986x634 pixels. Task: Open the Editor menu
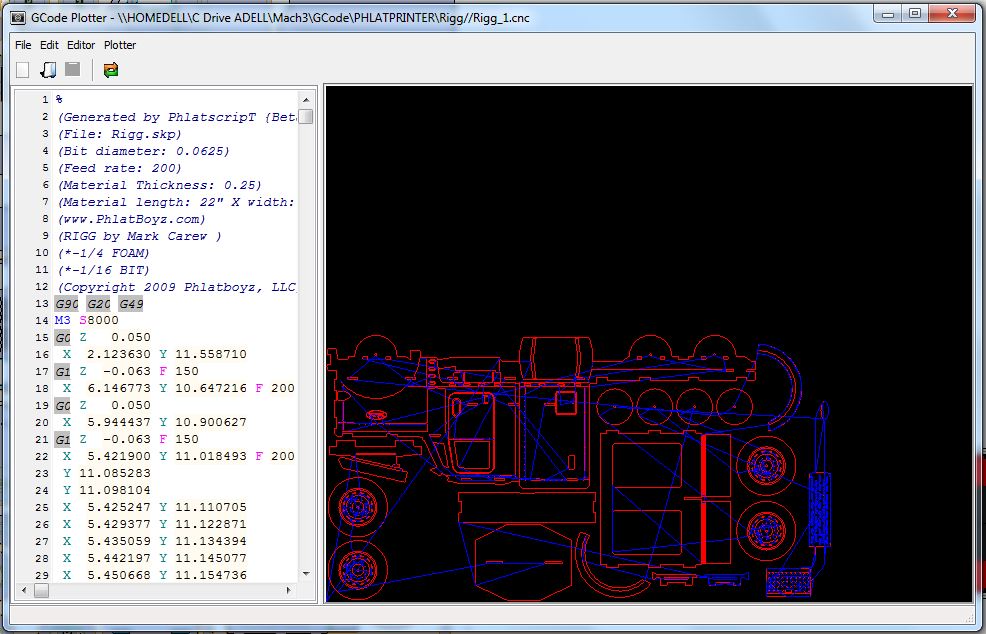81,45
